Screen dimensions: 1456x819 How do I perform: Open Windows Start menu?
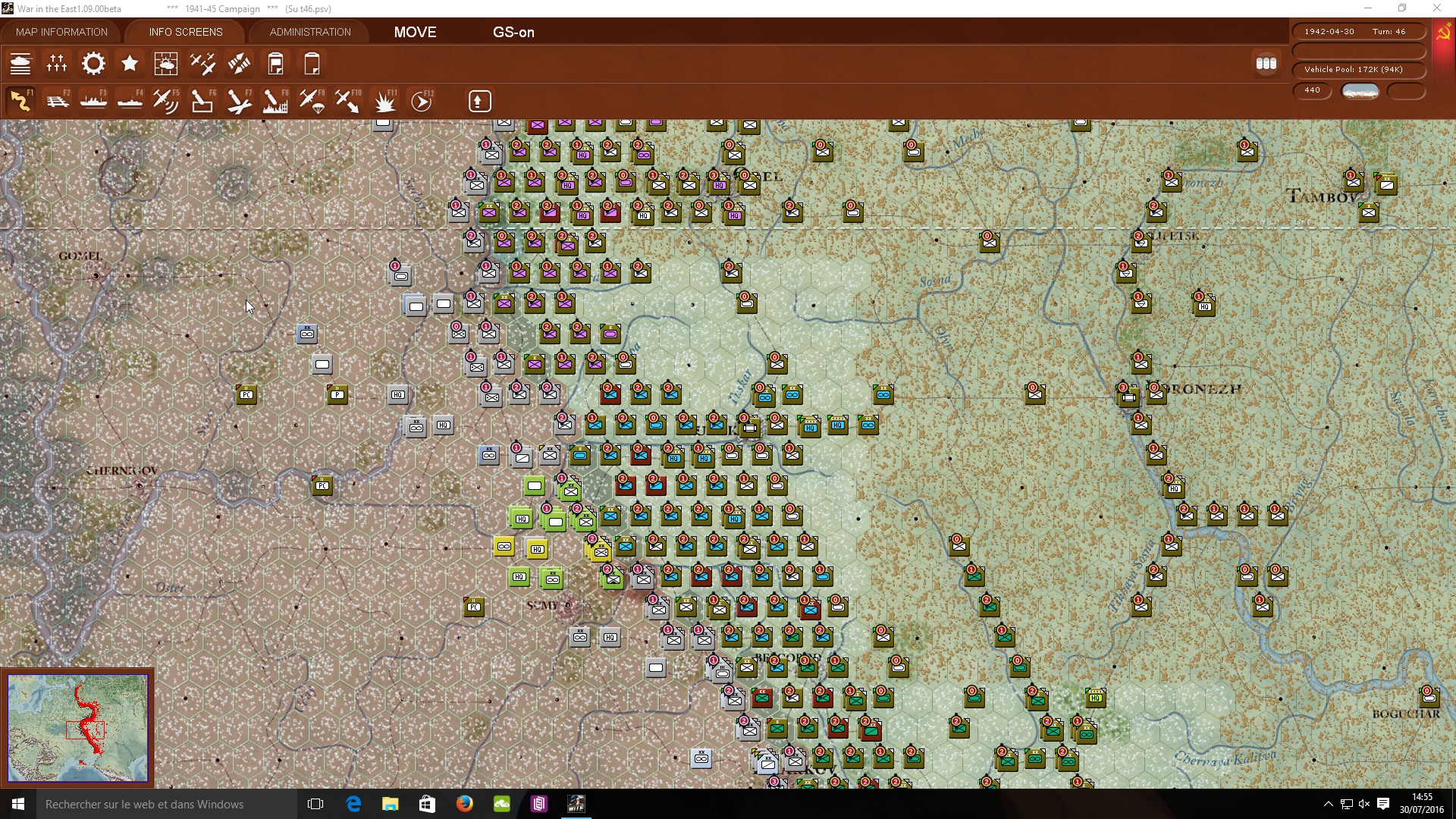[18, 804]
